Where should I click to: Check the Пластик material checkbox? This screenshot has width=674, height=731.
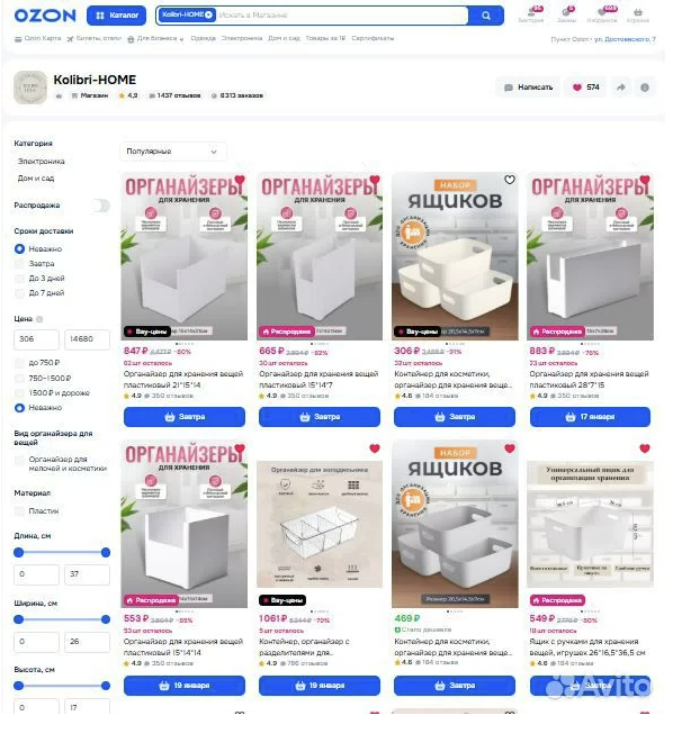click(x=19, y=511)
